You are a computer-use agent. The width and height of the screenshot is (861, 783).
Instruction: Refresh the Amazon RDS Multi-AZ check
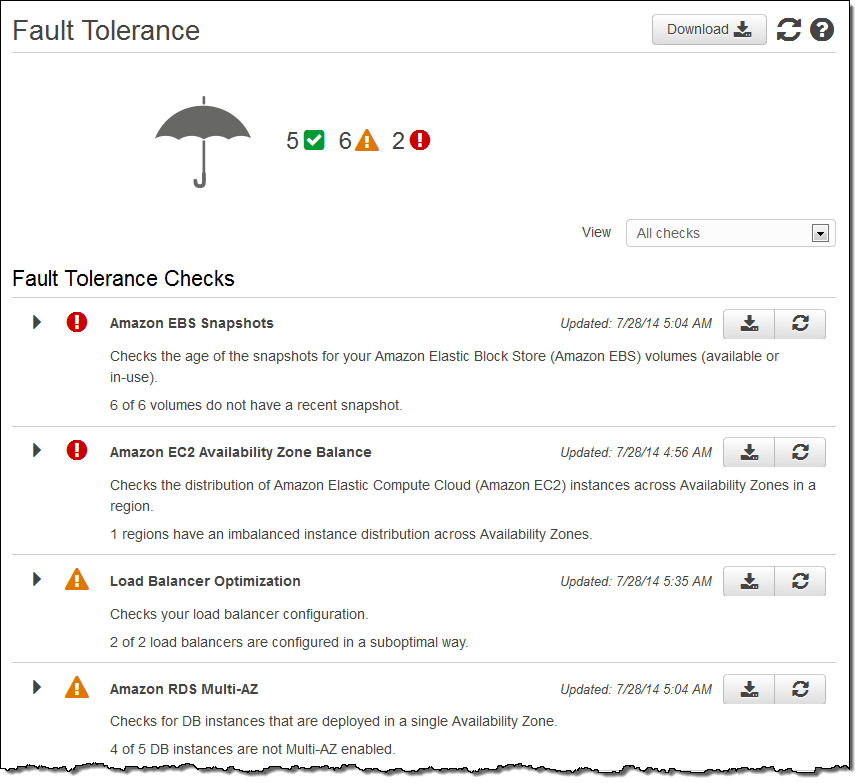[800, 689]
